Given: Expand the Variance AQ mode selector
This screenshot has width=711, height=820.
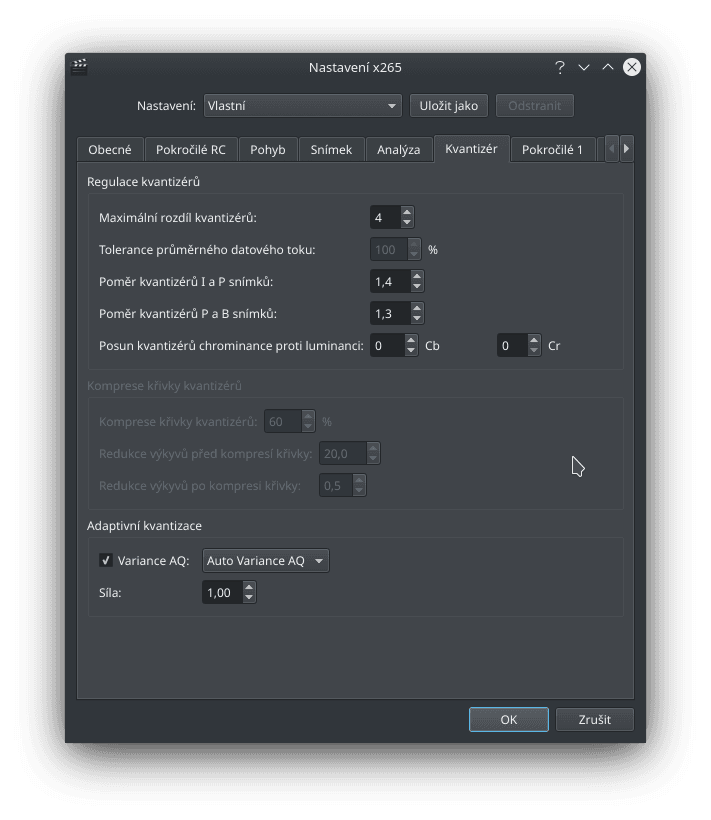Looking at the screenshot, I should tap(265, 560).
